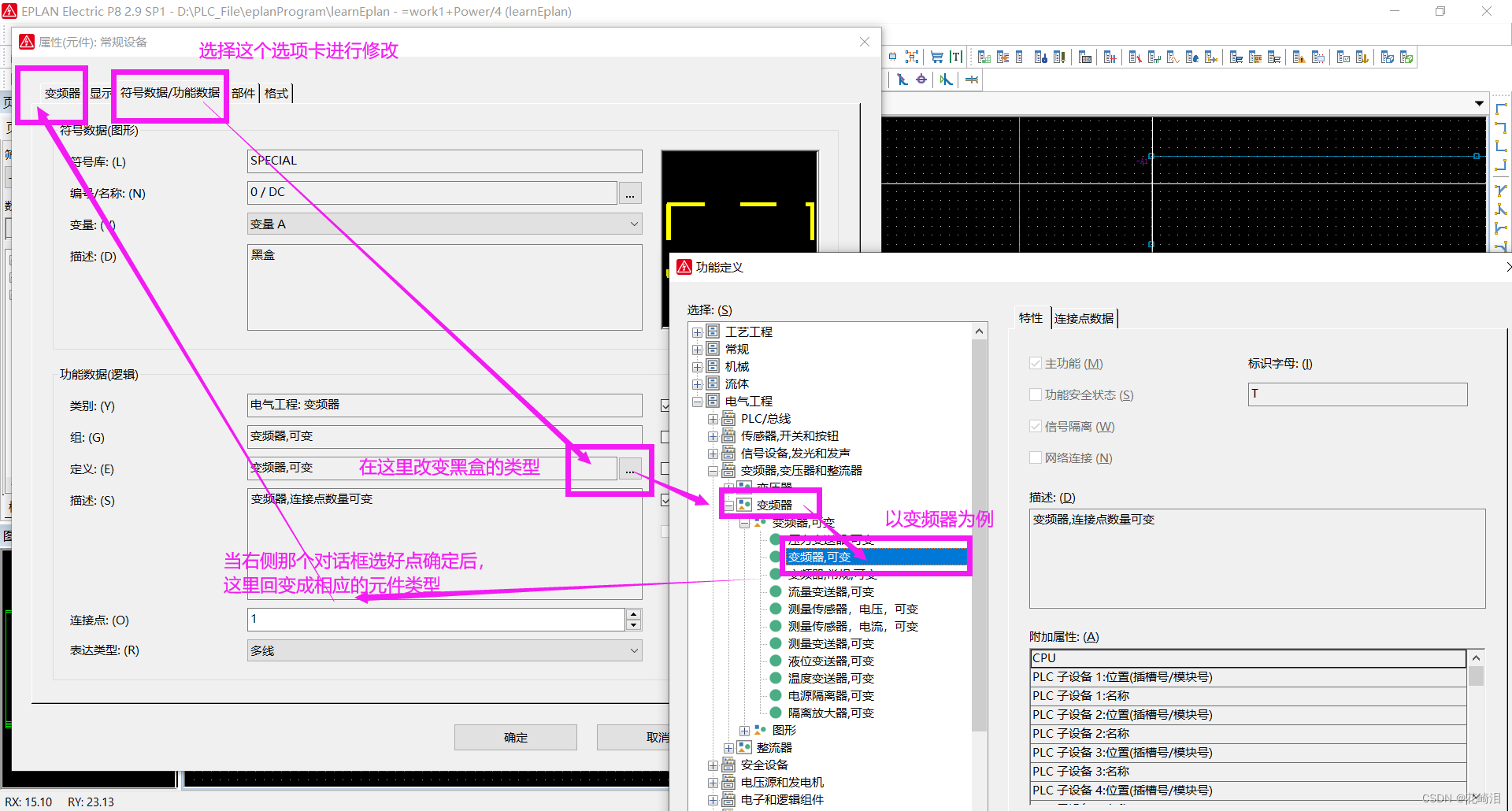Click the colored crossing-lines icon in the second row
1512x811 pixels.
972,80
